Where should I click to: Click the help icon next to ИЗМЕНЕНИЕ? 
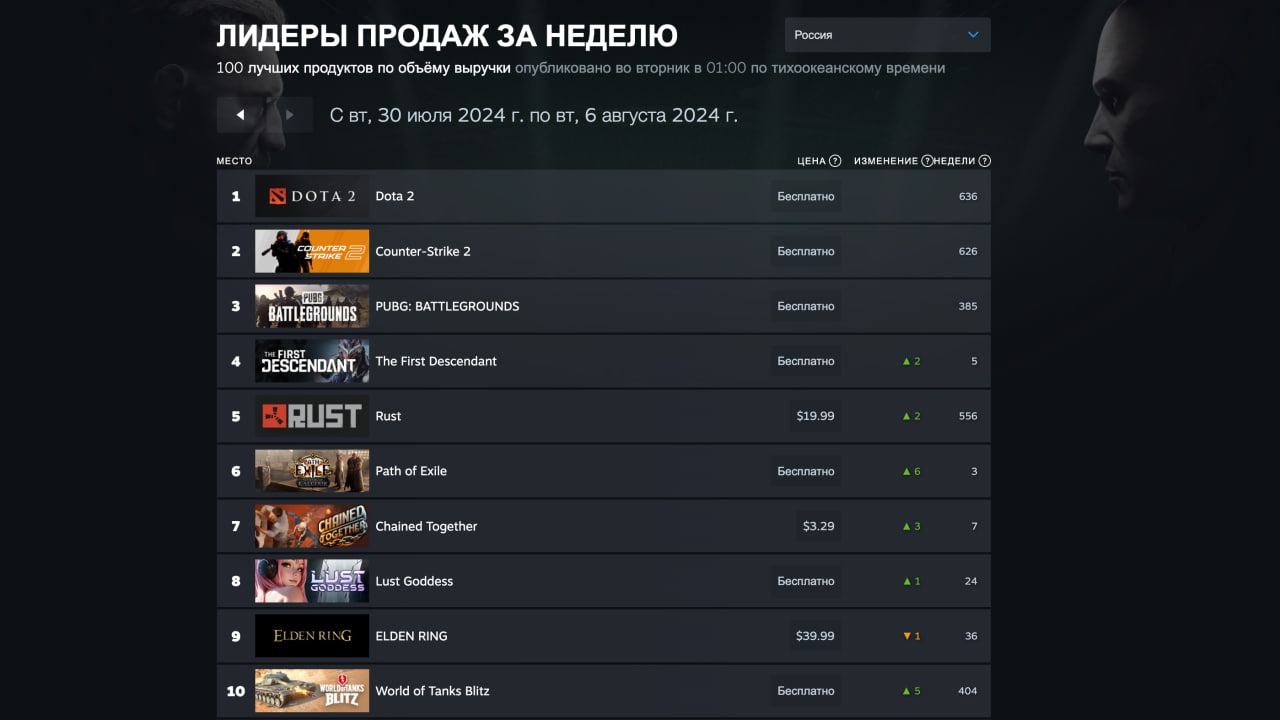(927, 161)
